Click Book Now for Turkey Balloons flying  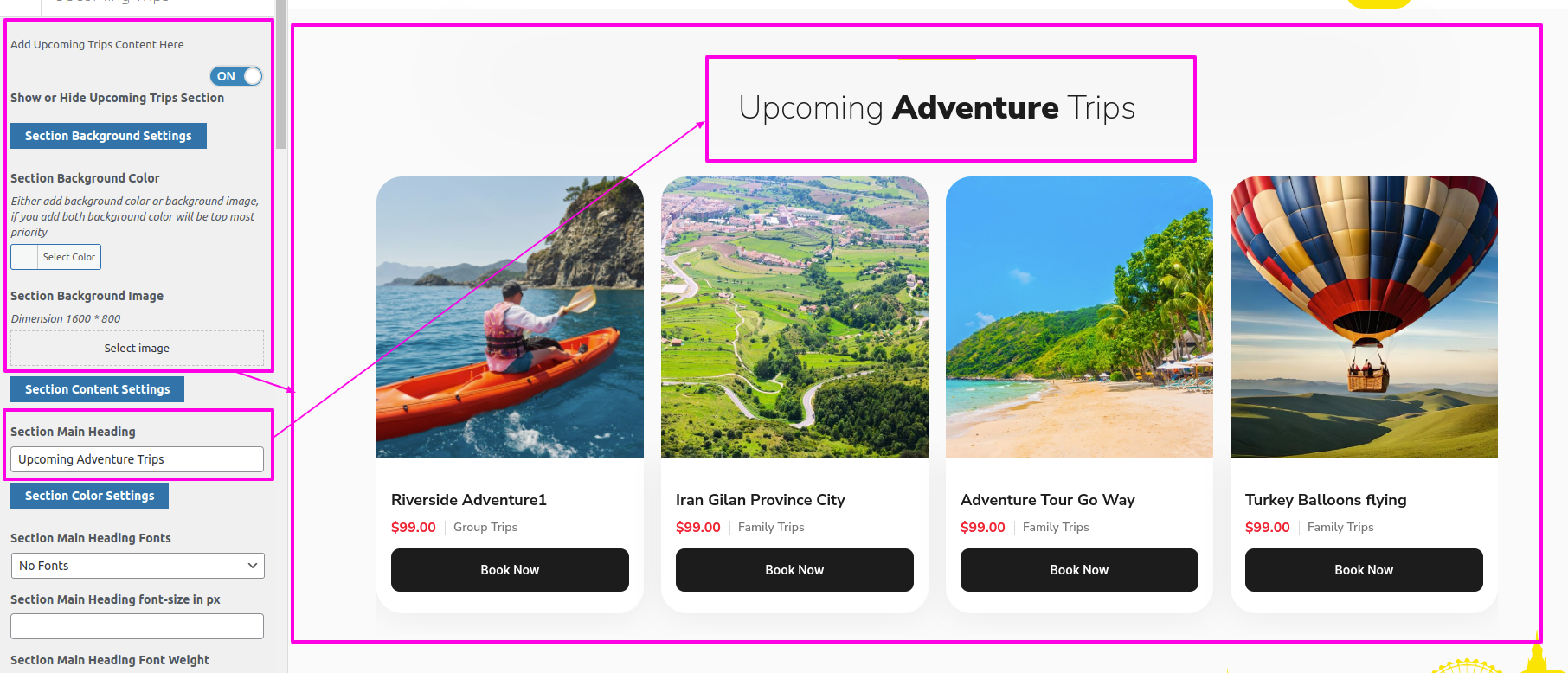[1364, 570]
